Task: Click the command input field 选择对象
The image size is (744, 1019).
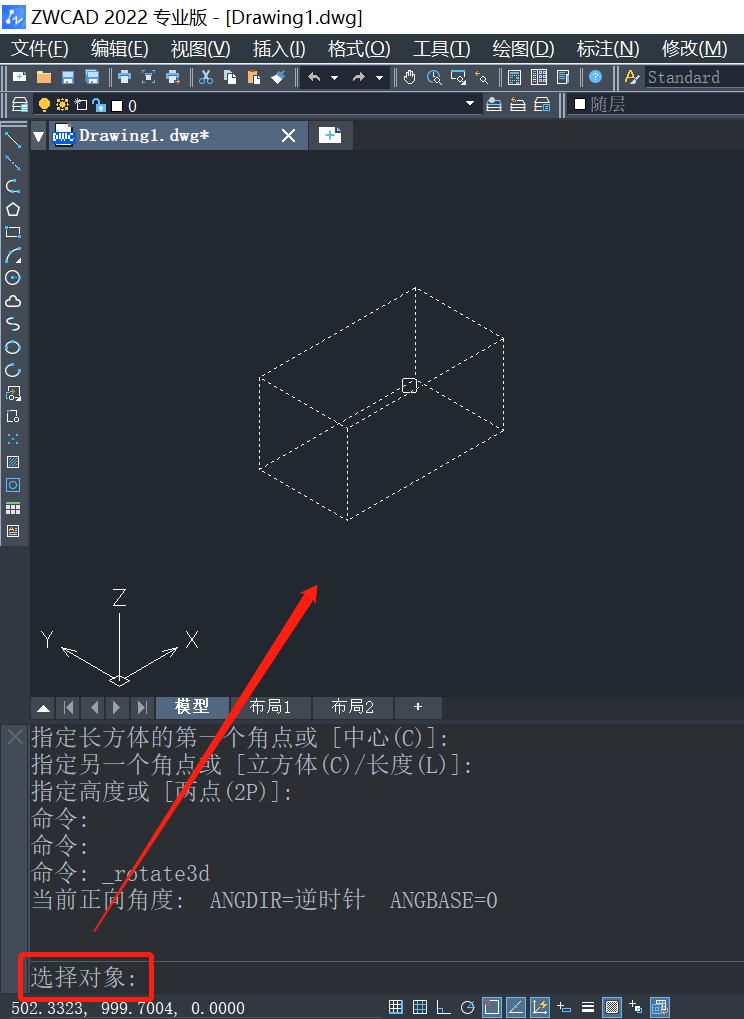Action: tap(386, 977)
